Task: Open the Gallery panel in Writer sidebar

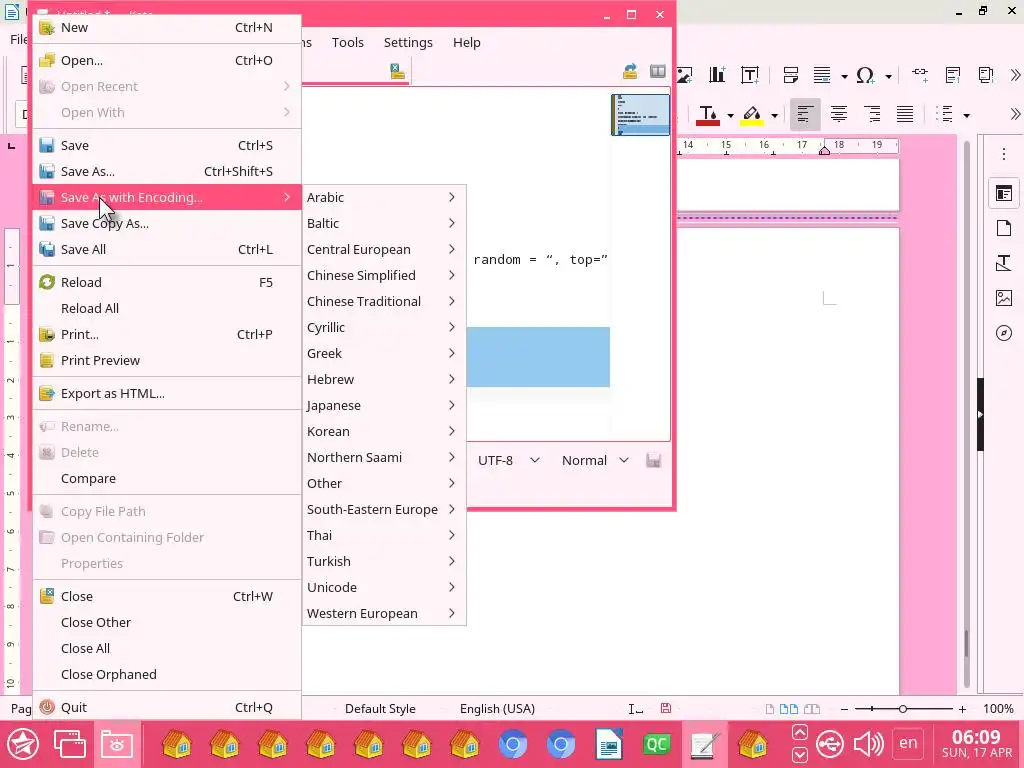Action: click(1004, 298)
